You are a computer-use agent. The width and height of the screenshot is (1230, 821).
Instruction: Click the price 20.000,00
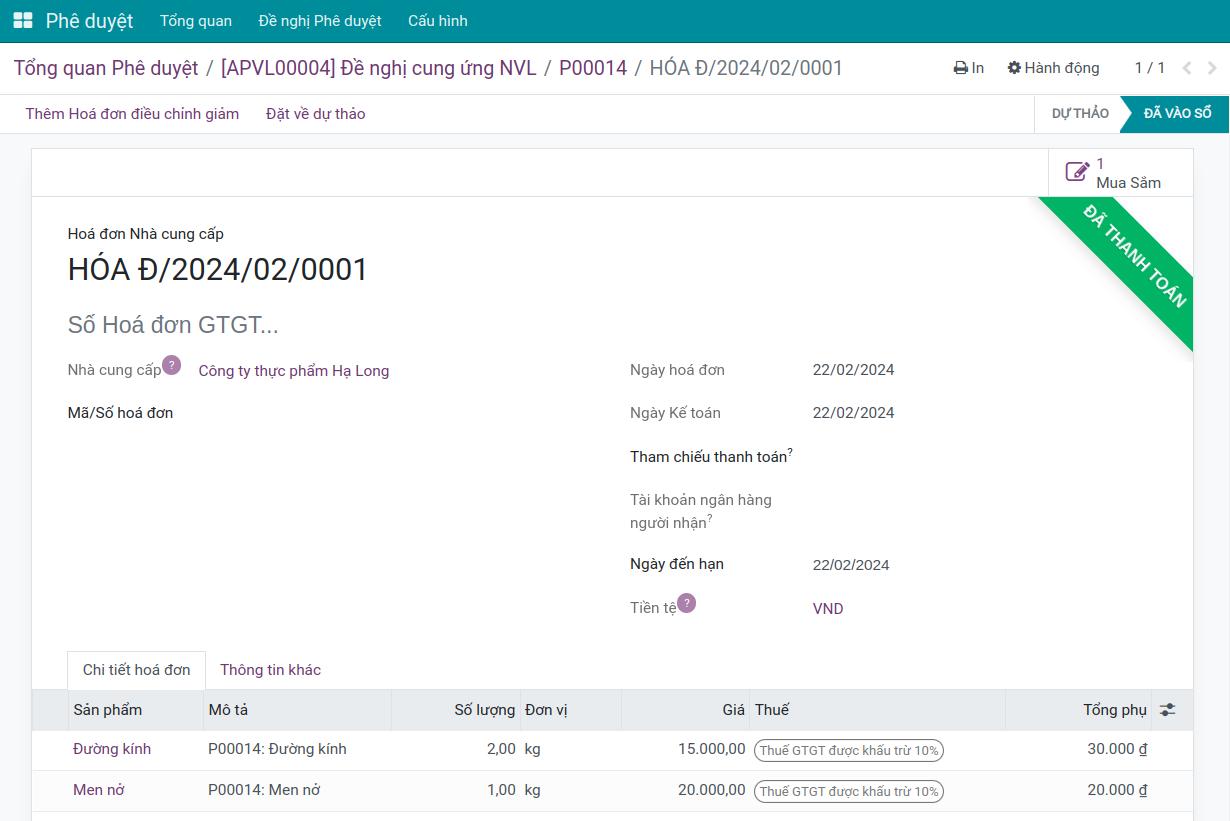pos(712,790)
